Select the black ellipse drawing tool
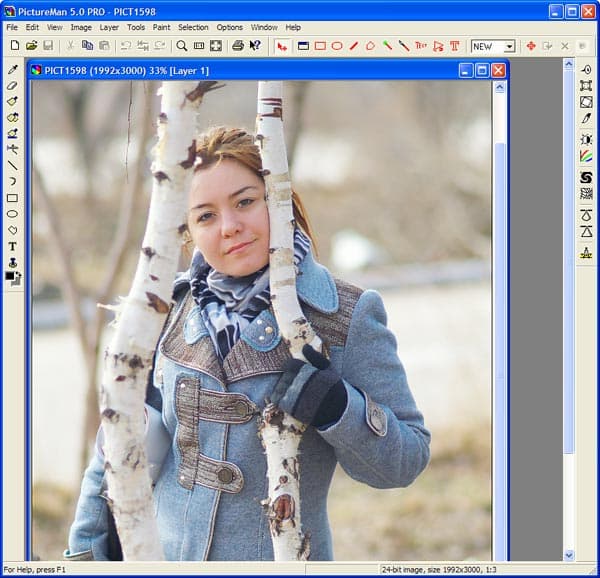Screen dimensions: 600x578 [x=13, y=214]
